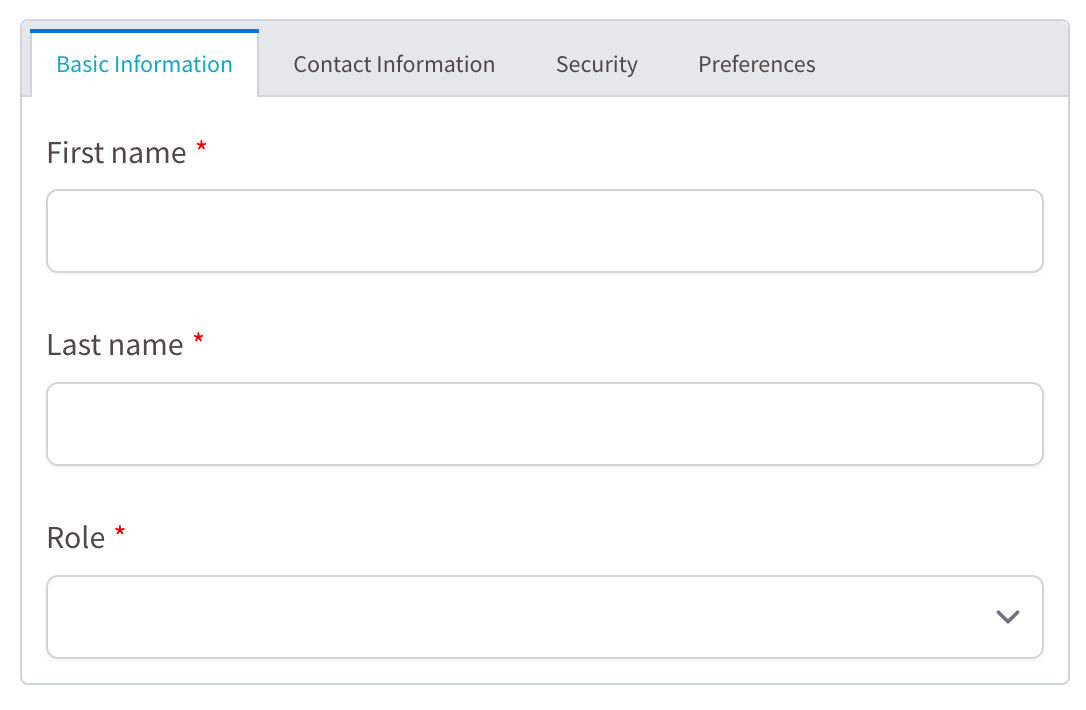Select the Basic Information tab
1086x710 pixels.
[144, 64]
